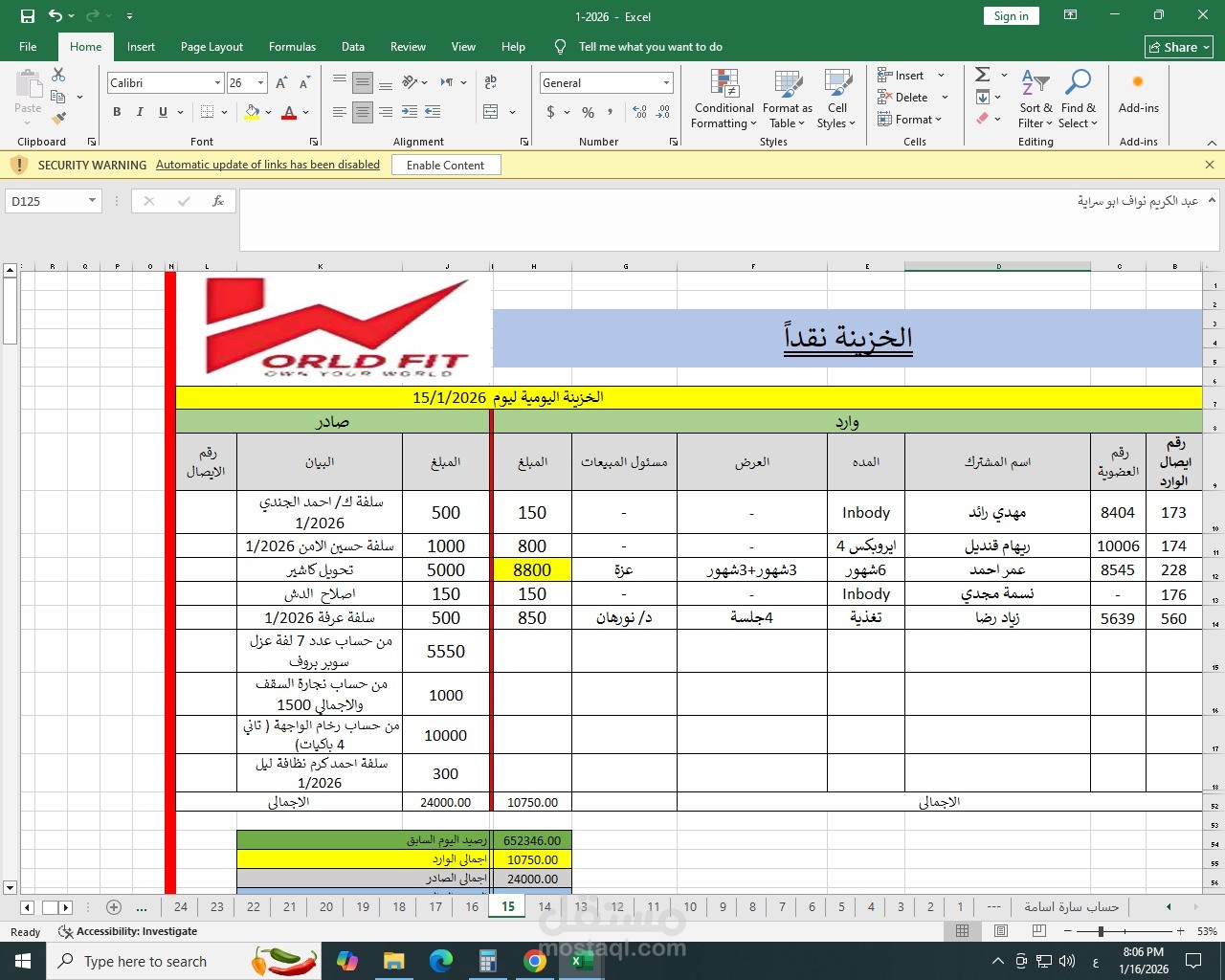Screen dimensions: 1225x980
Task: Open the Calculator app in taskbar
Action: click(x=488, y=961)
